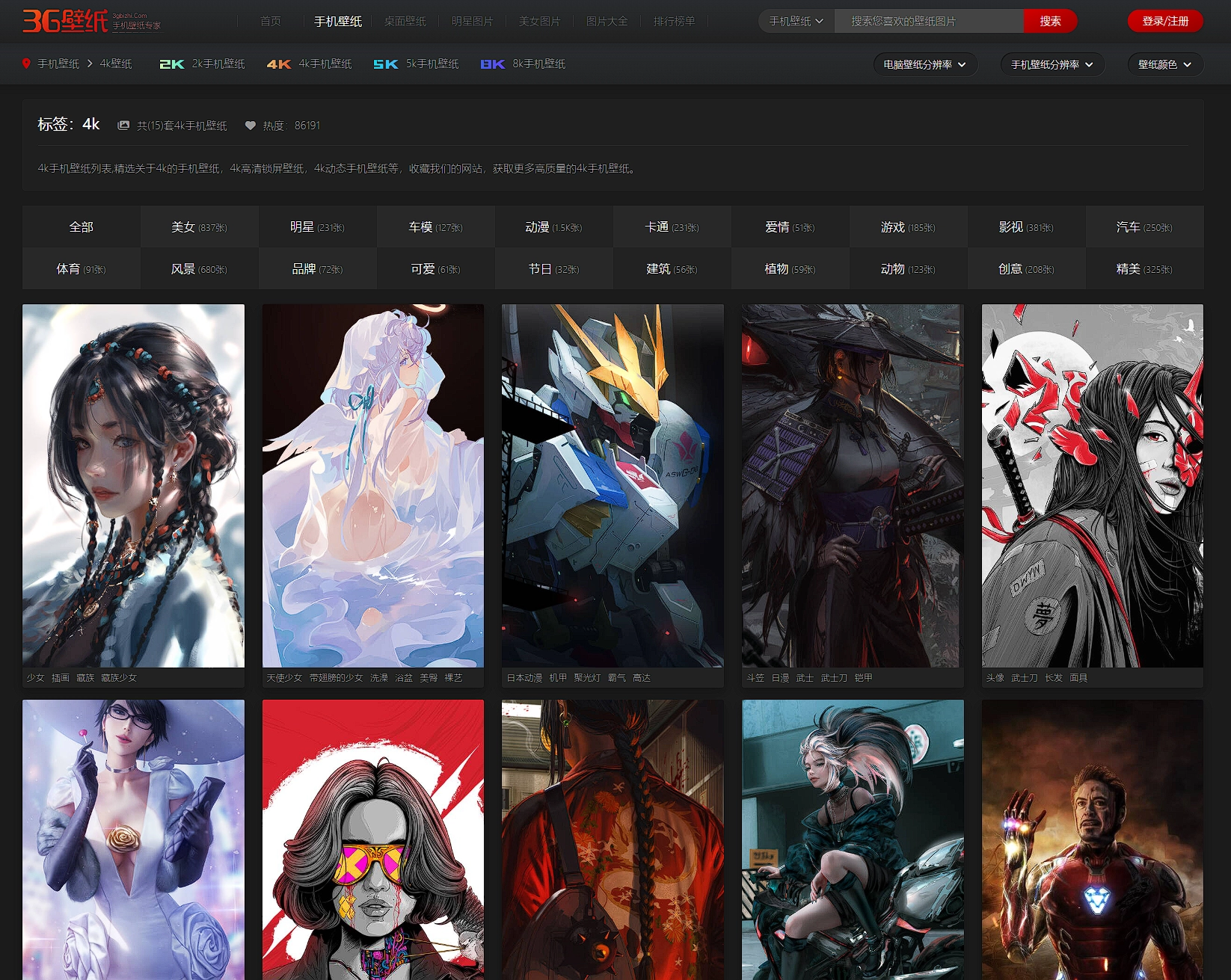1231x980 pixels.
Task: Switch to the 桌面壁纸 nav tab
Action: tap(405, 21)
